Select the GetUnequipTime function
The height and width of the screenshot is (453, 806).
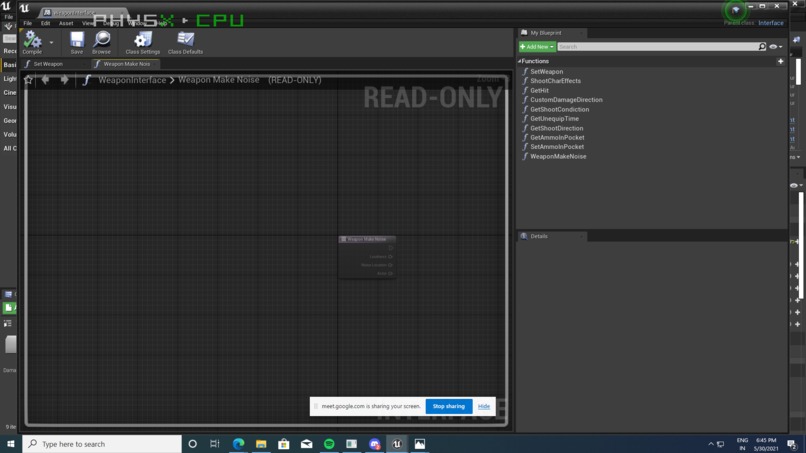[554, 119]
